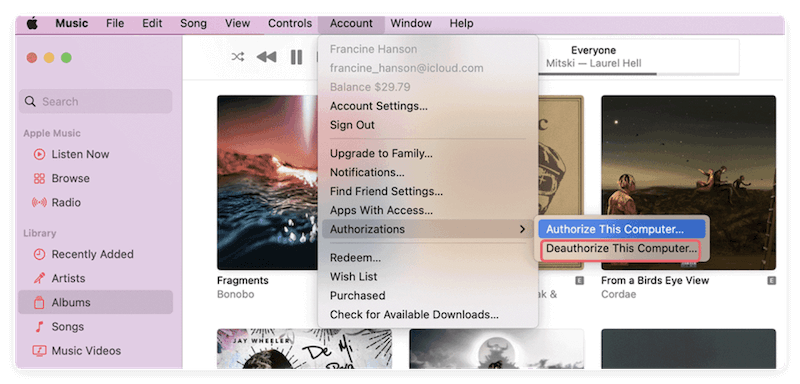This screenshot has height=384, width=800.
Task: Select the Authorizations menu item
Action: (x=428, y=229)
